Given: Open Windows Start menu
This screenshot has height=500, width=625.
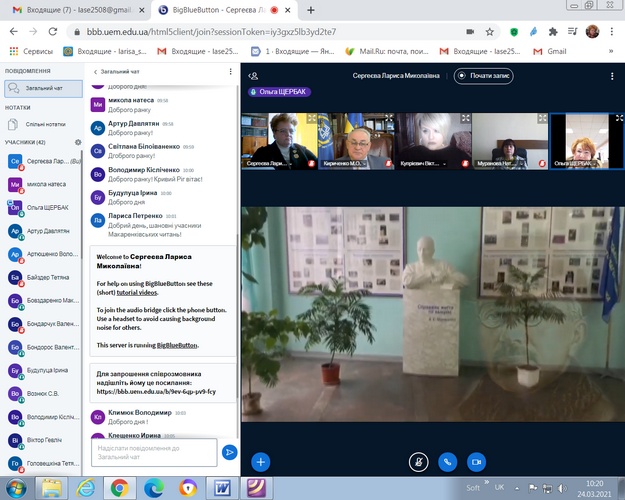Looking at the screenshot, I should 16,488.
